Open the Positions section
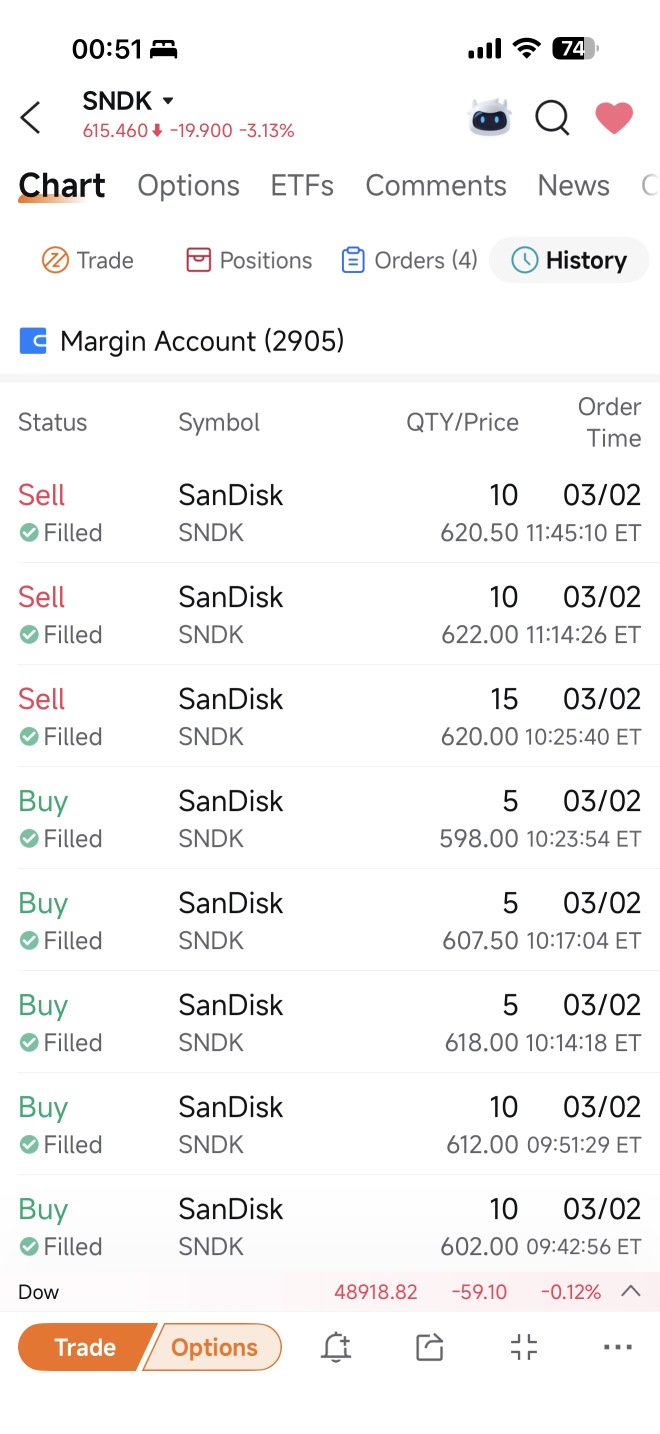Image resolution: width=660 pixels, height=1434 pixels. pyautogui.click(x=249, y=260)
